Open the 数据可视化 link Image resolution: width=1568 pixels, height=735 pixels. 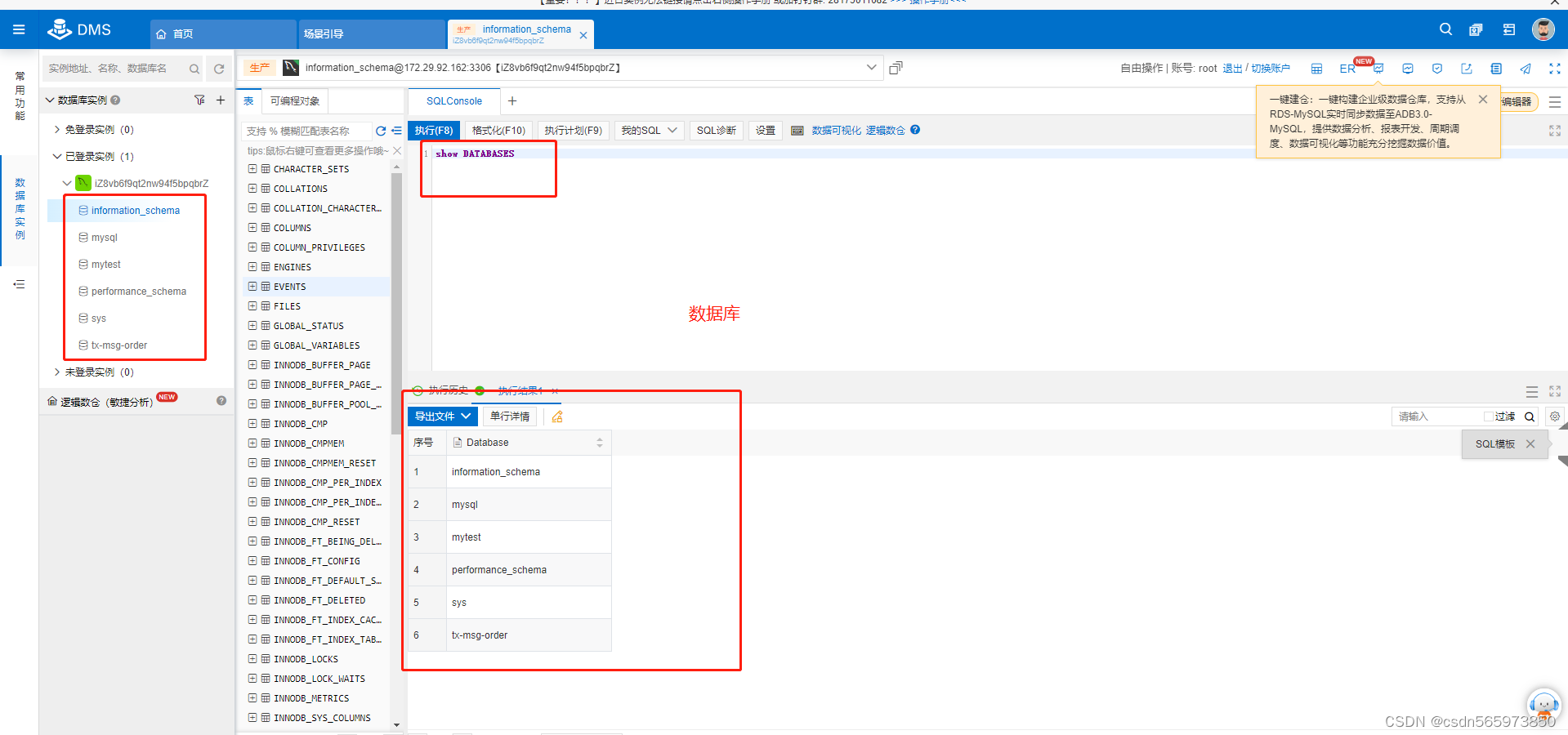pyautogui.click(x=836, y=131)
